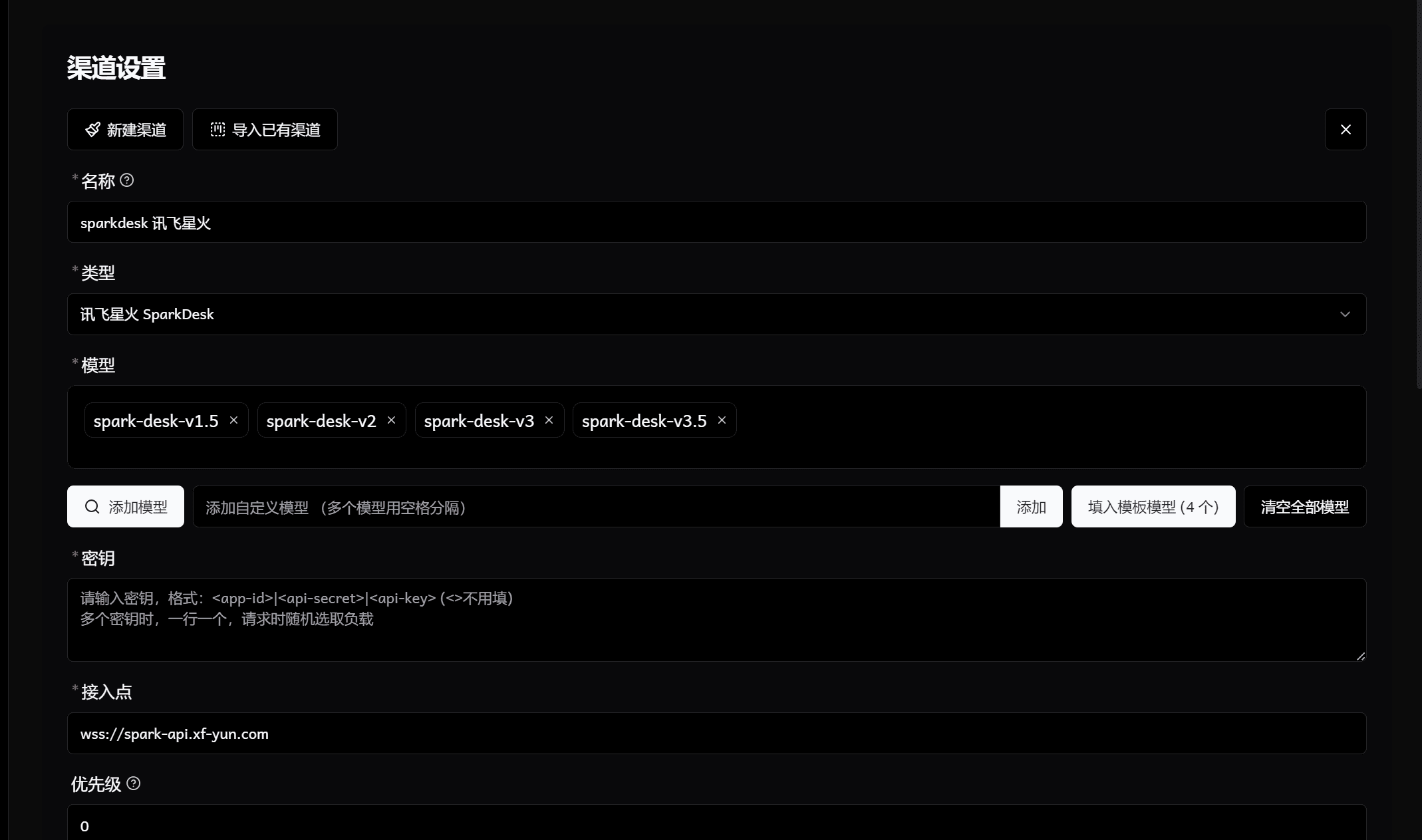The width and height of the screenshot is (1422, 840).
Task: Click the spark-desk-v3.5 tag text
Action: tap(644, 421)
